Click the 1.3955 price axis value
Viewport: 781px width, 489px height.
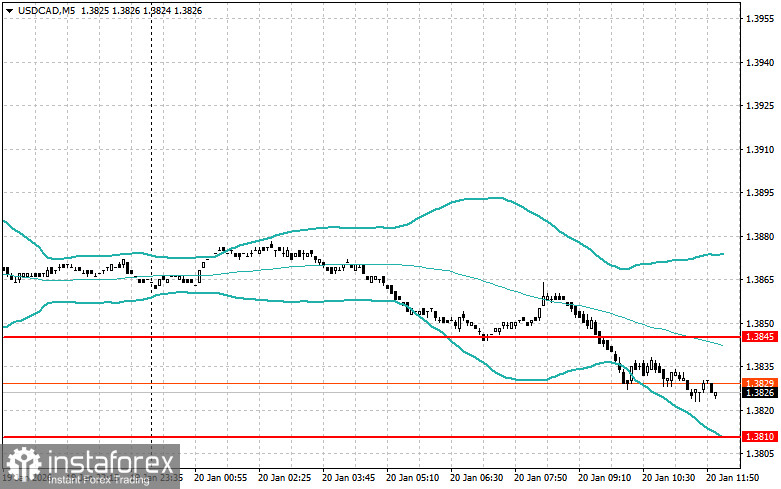point(760,19)
